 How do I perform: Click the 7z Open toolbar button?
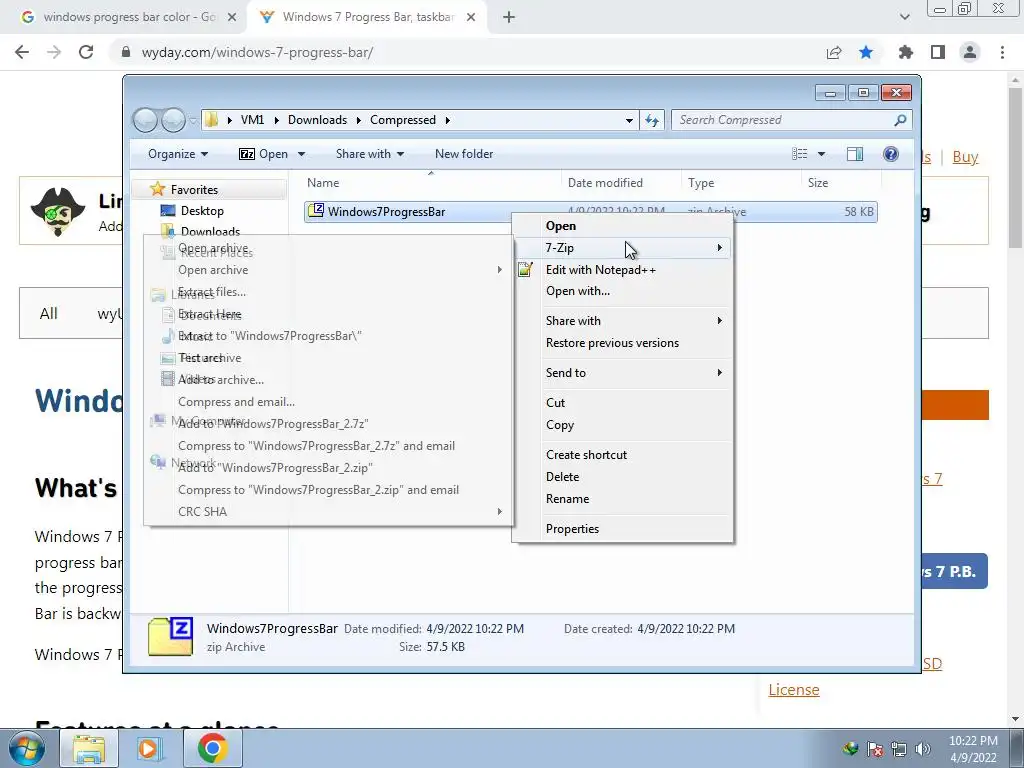point(263,154)
